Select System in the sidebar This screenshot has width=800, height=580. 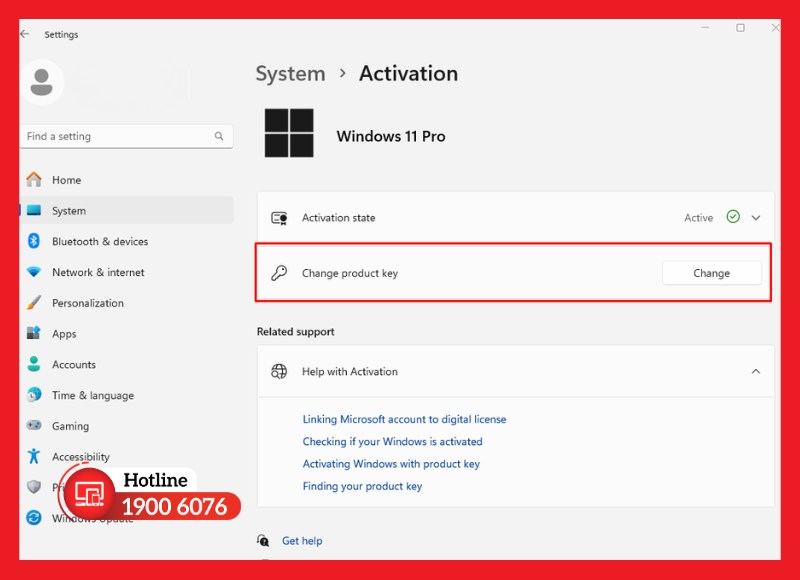tap(127, 210)
